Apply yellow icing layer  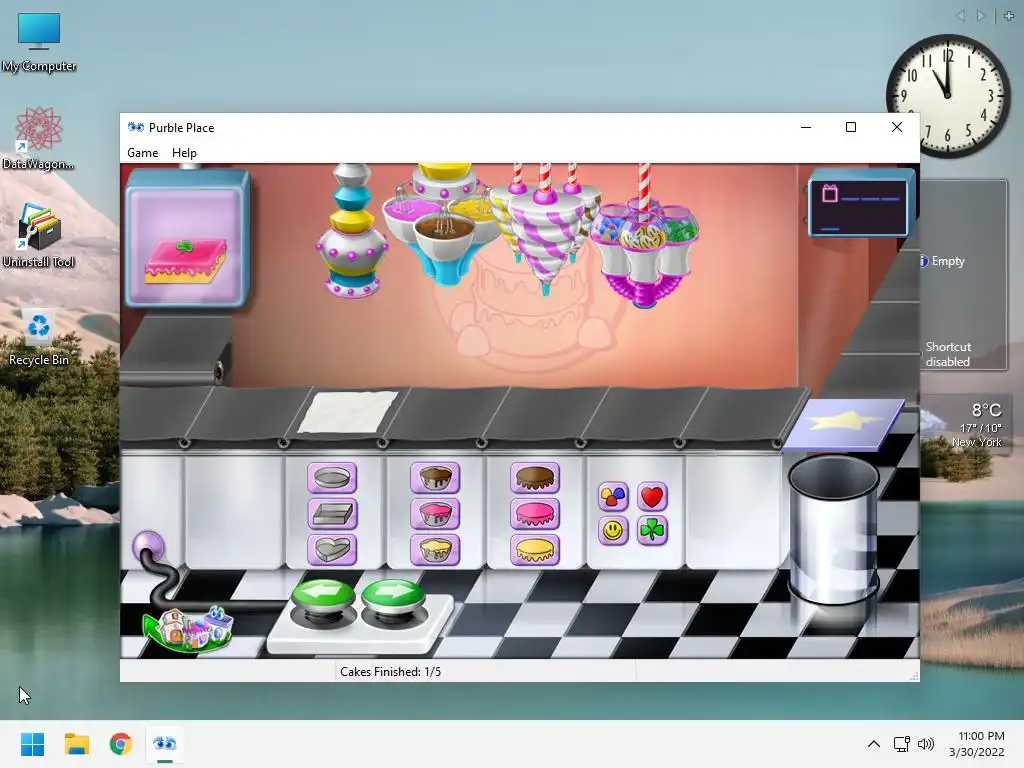[535, 549]
